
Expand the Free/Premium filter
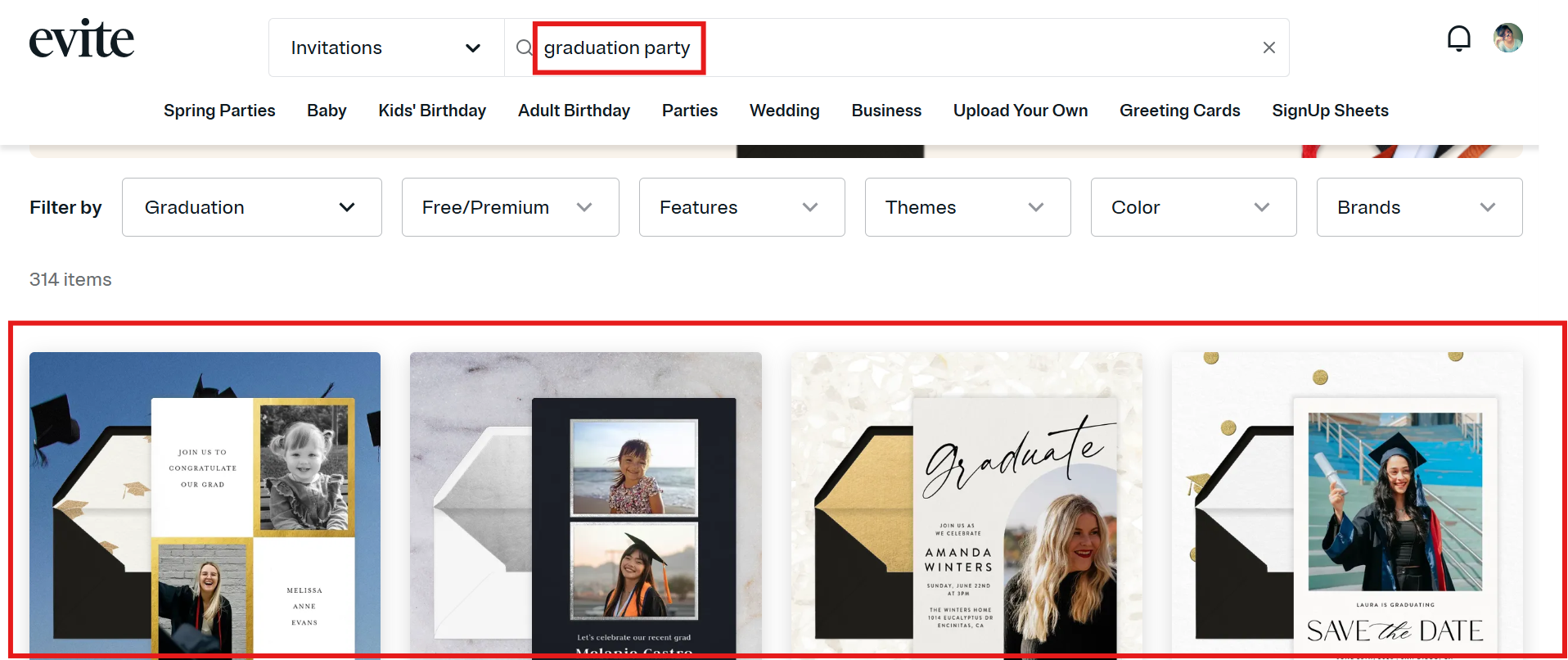click(x=510, y=207)
